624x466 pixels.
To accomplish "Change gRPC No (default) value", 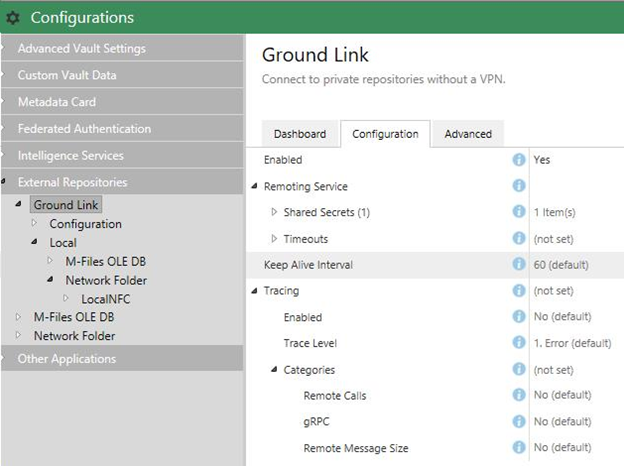I will point(562,421).
